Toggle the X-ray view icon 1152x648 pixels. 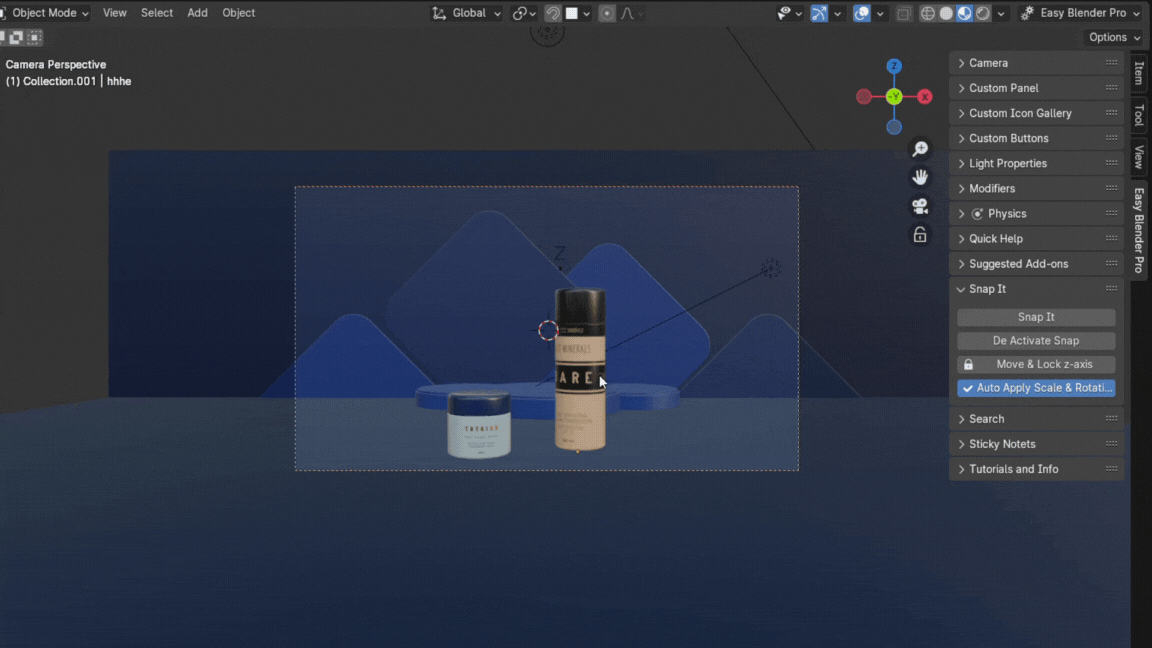[x=904, y=13]
